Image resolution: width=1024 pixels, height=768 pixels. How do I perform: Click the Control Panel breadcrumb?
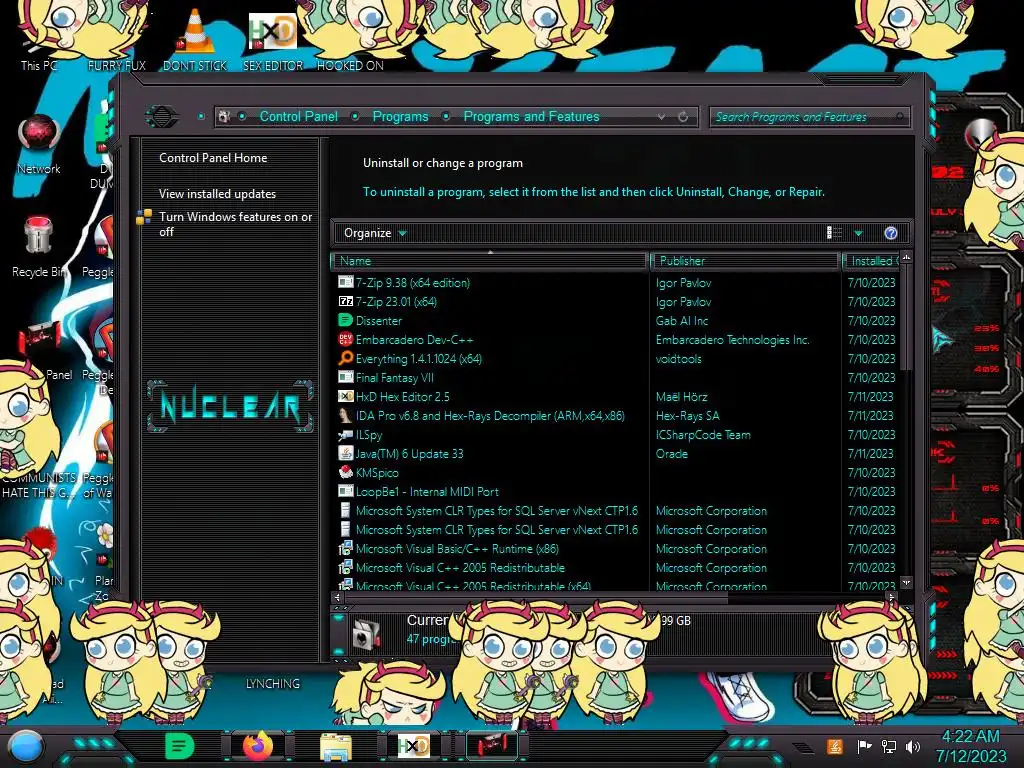pos(298,116)
